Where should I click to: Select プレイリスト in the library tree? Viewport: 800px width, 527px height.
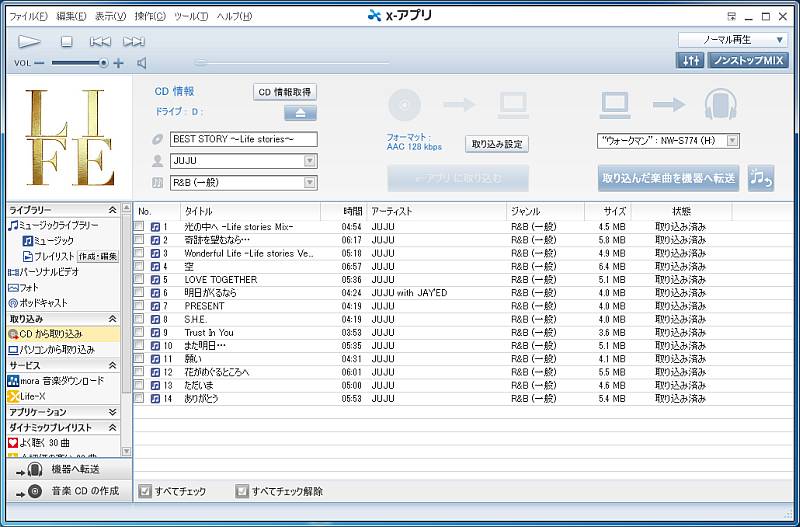tap(49, 257)
